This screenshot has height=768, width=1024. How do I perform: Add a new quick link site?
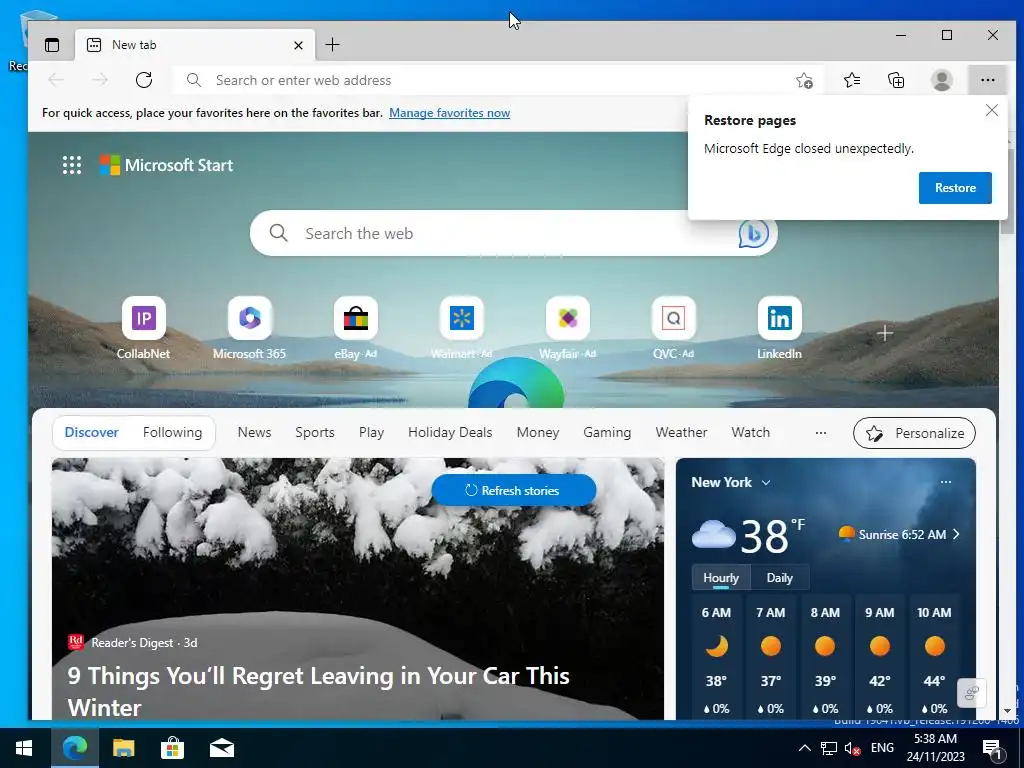tap(885, 333)
